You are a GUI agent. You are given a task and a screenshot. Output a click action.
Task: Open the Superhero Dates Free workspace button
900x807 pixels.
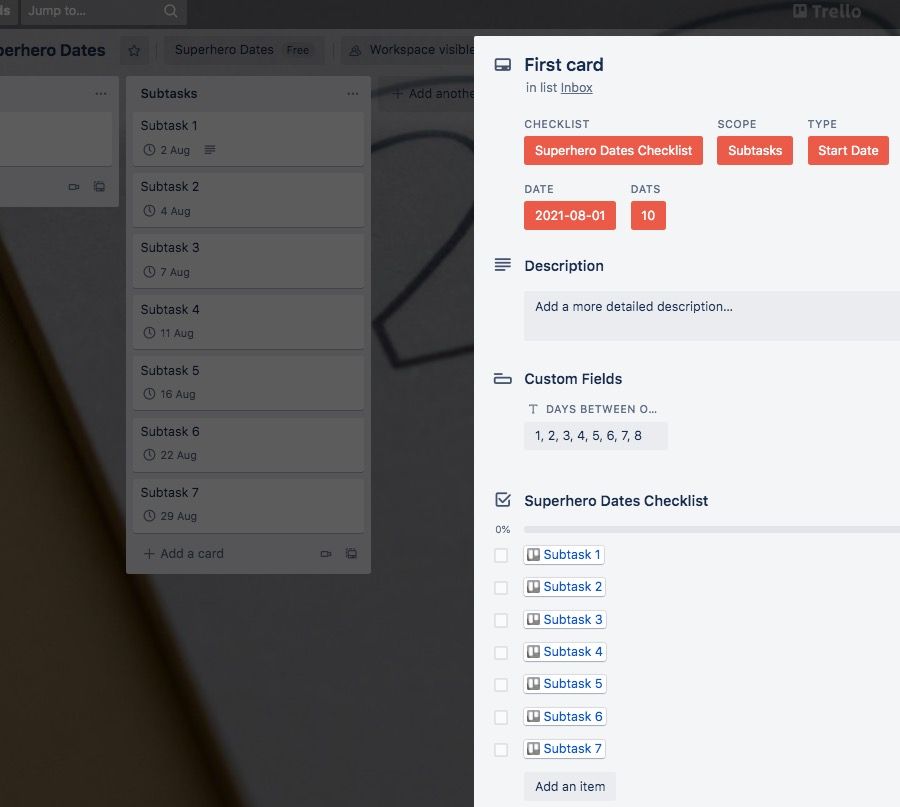coord(243,50)
